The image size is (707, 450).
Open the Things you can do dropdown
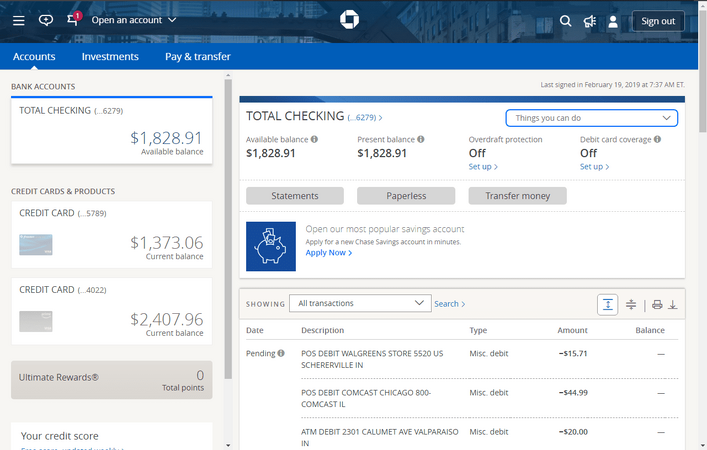tap(591, 118)
